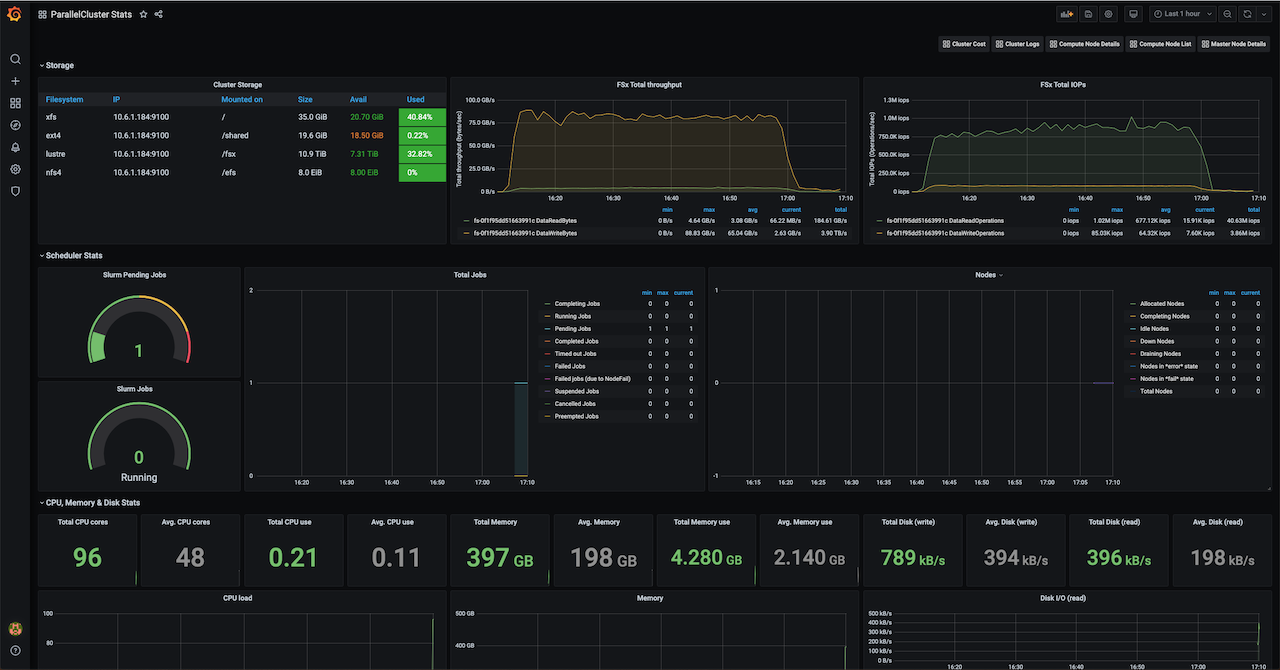Click the Total CPU cores stat value 96
Image resolution: width=1280 pixels, height=670 pixels.
click(87, 557)
